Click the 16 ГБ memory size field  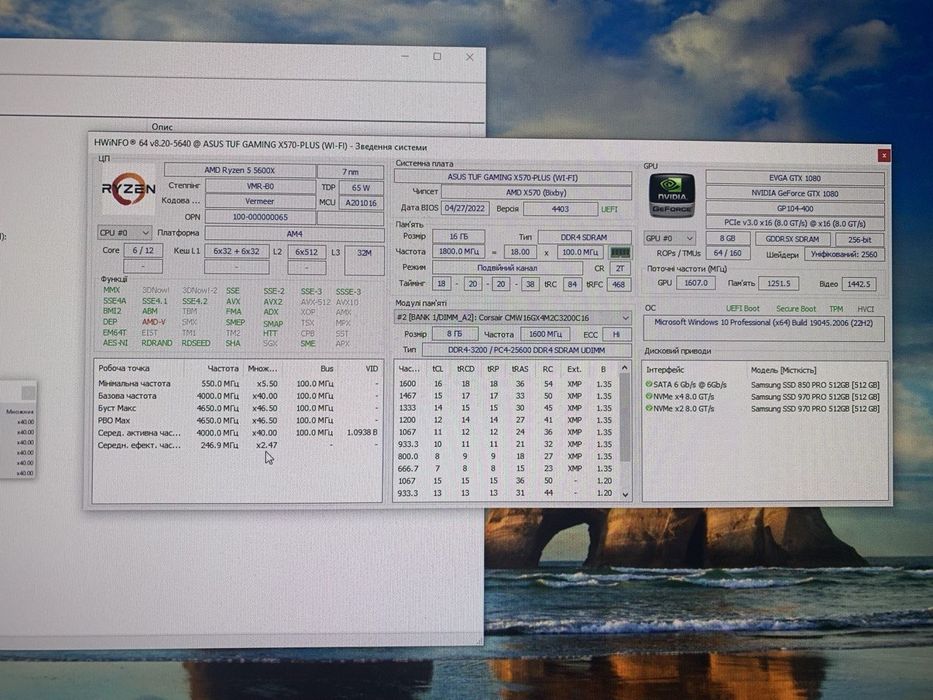coord(458,236)
